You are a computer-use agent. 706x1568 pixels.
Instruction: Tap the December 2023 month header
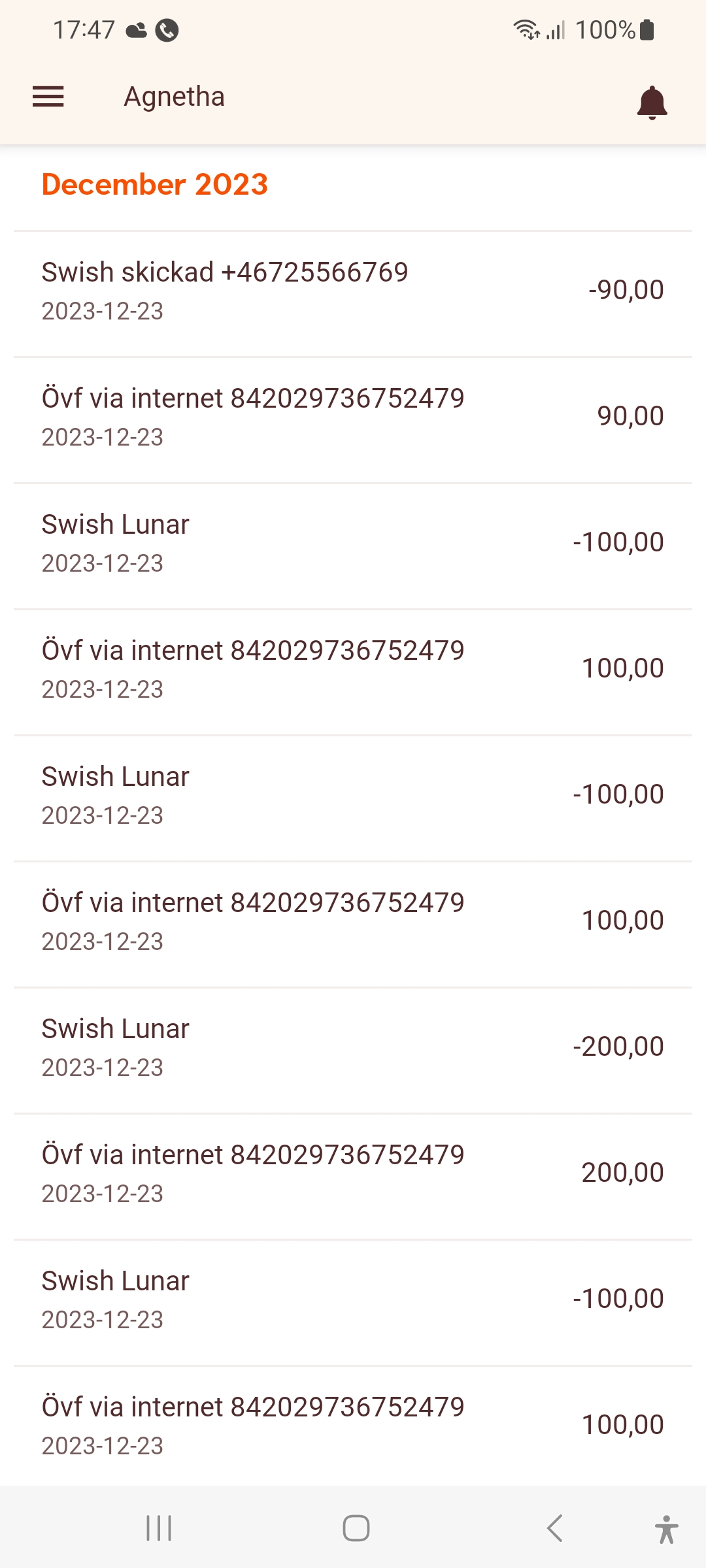(155, 185)
